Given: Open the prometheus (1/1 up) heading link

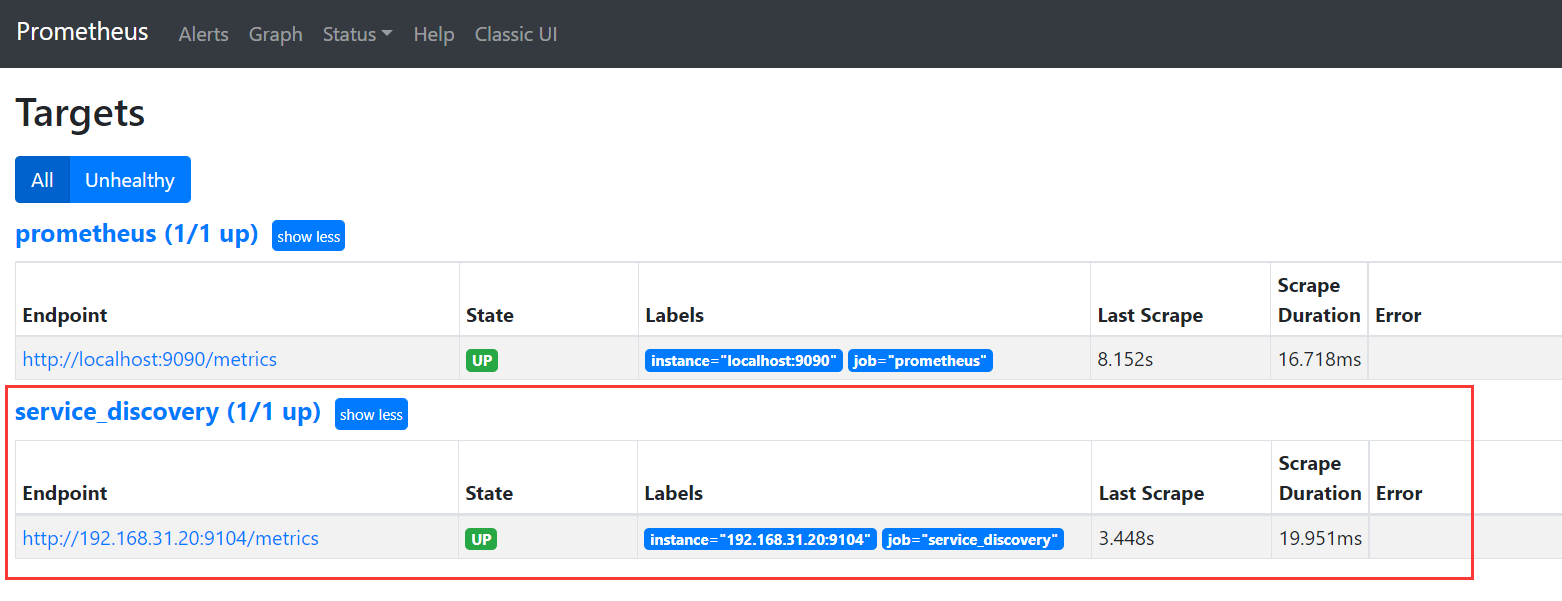Looking at the screenshot, I should (137, 234).
